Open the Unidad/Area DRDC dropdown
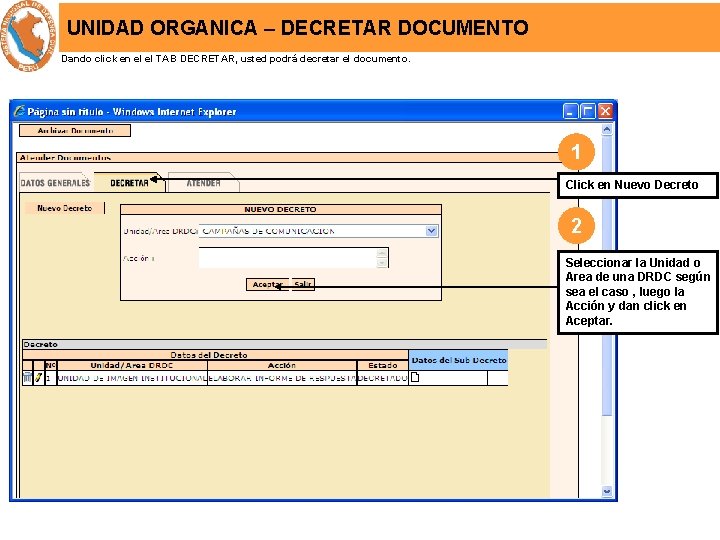This screenshot has height=540, width=720. coord(431,231)
